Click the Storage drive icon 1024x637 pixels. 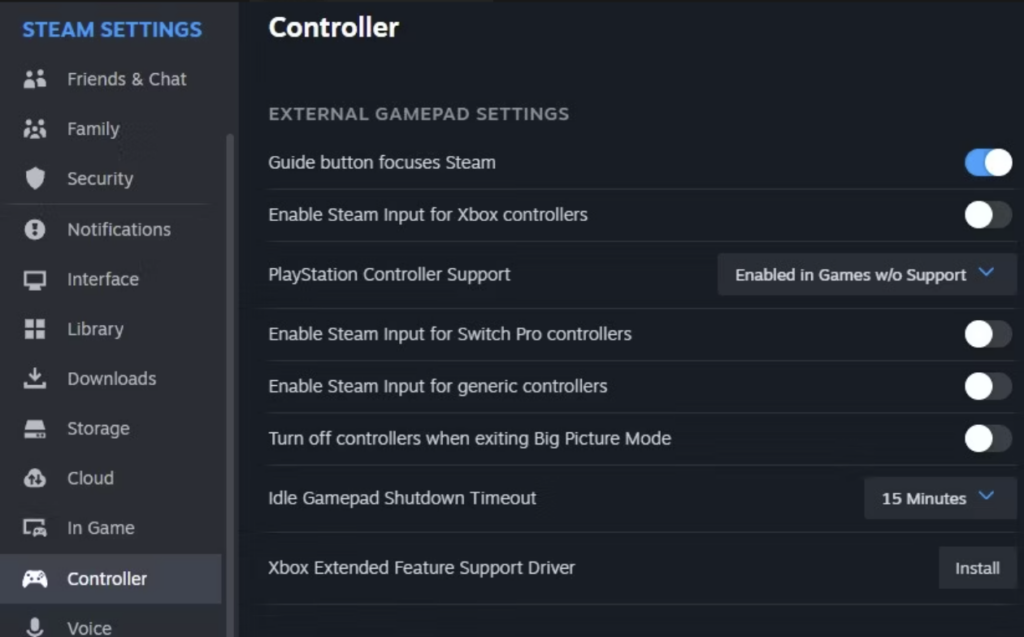click(35, 429)
